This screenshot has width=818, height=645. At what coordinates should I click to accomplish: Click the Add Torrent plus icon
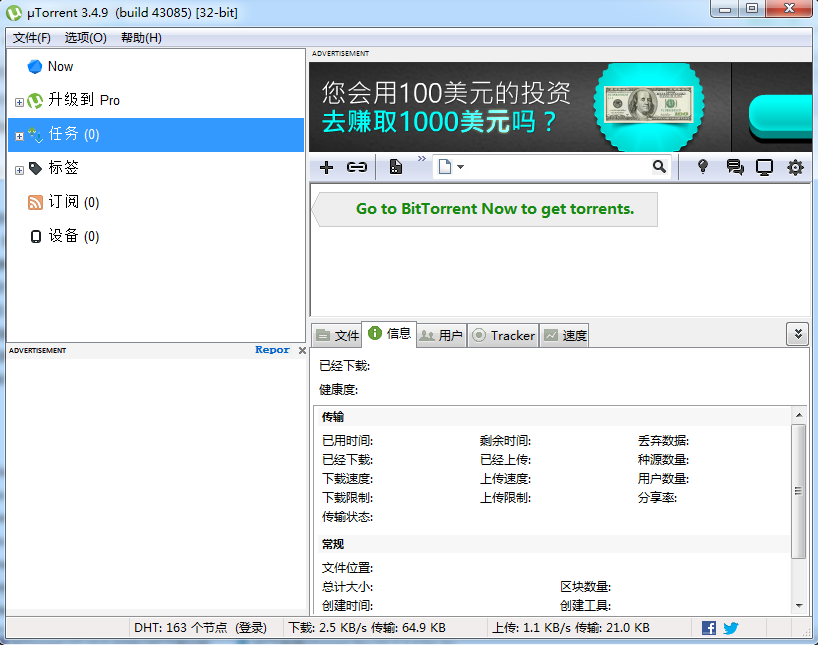(326, 167)
